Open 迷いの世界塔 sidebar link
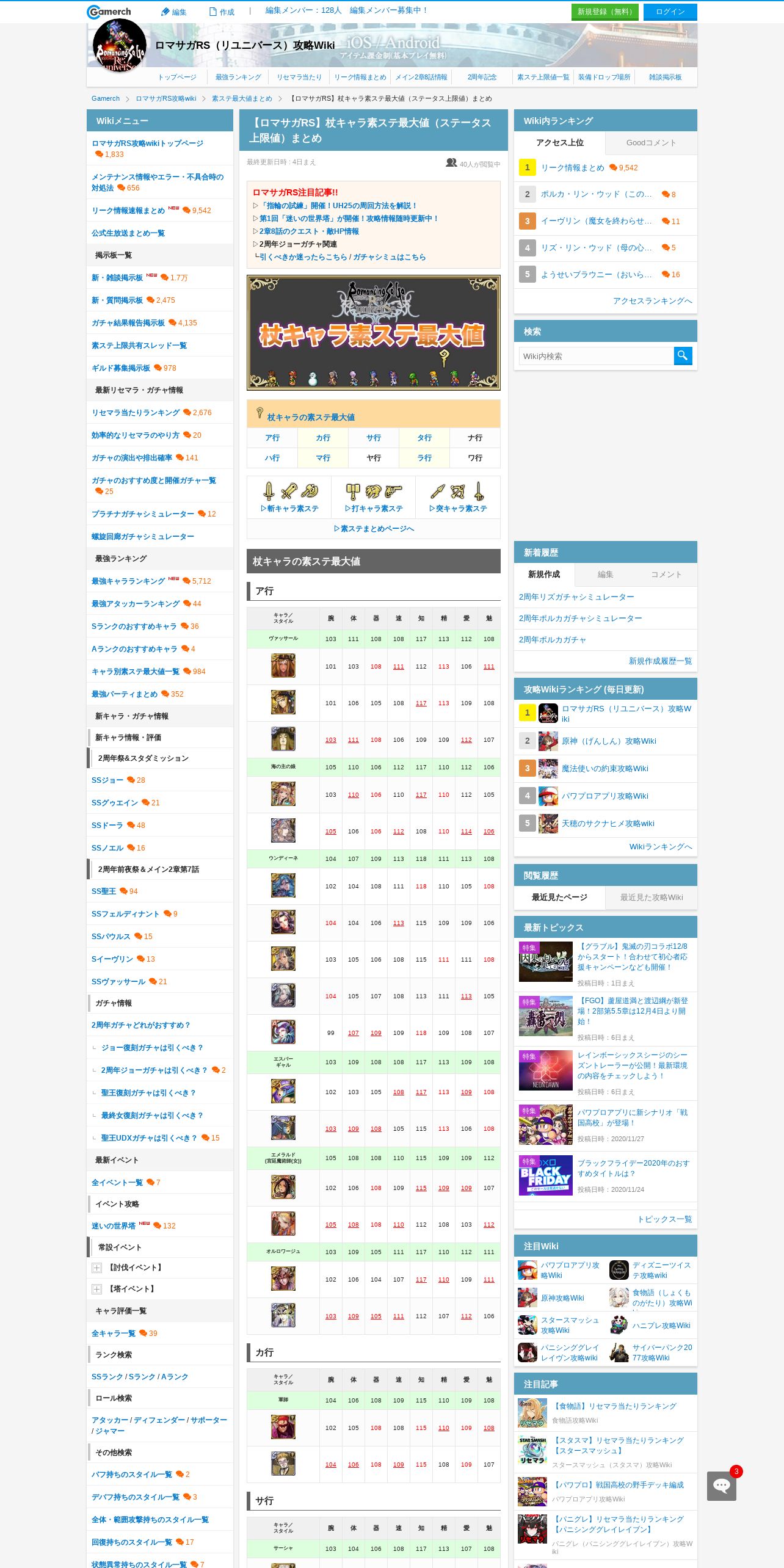Screen dimensions: 784x1568 (x=114, y=1226)
